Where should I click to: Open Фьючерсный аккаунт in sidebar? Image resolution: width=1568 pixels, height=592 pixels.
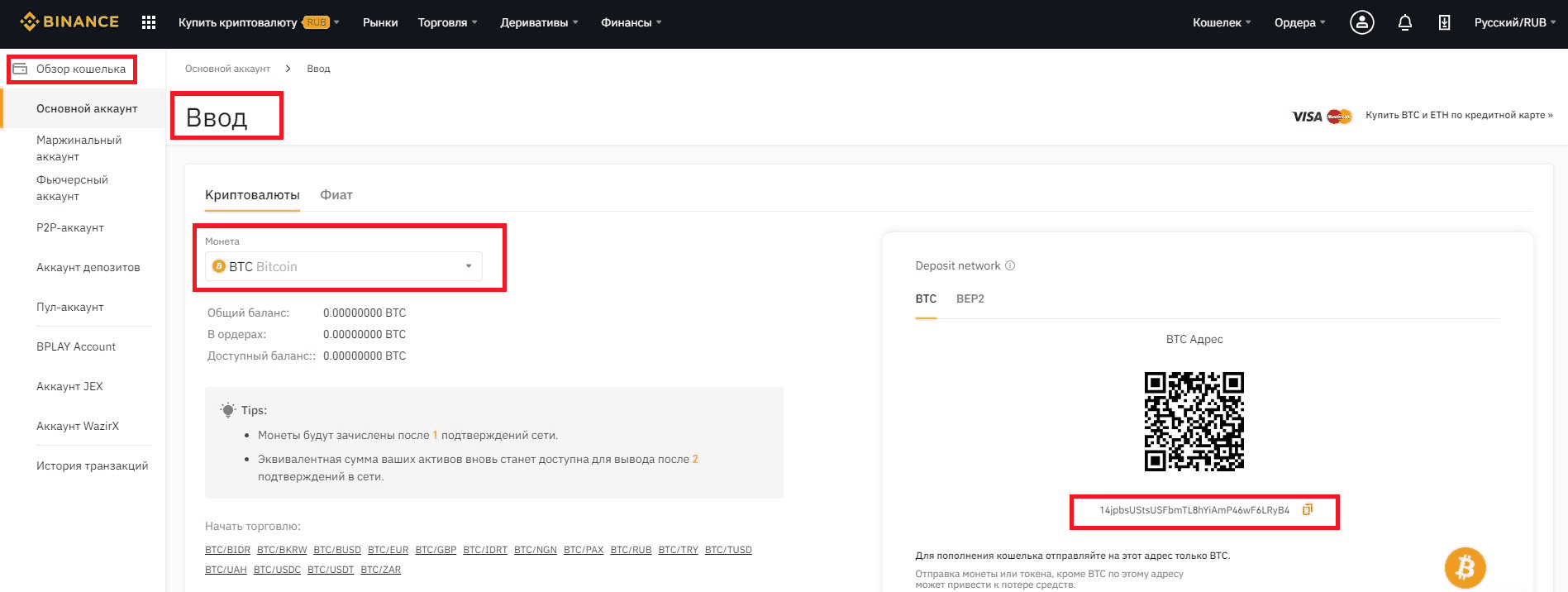72,188
